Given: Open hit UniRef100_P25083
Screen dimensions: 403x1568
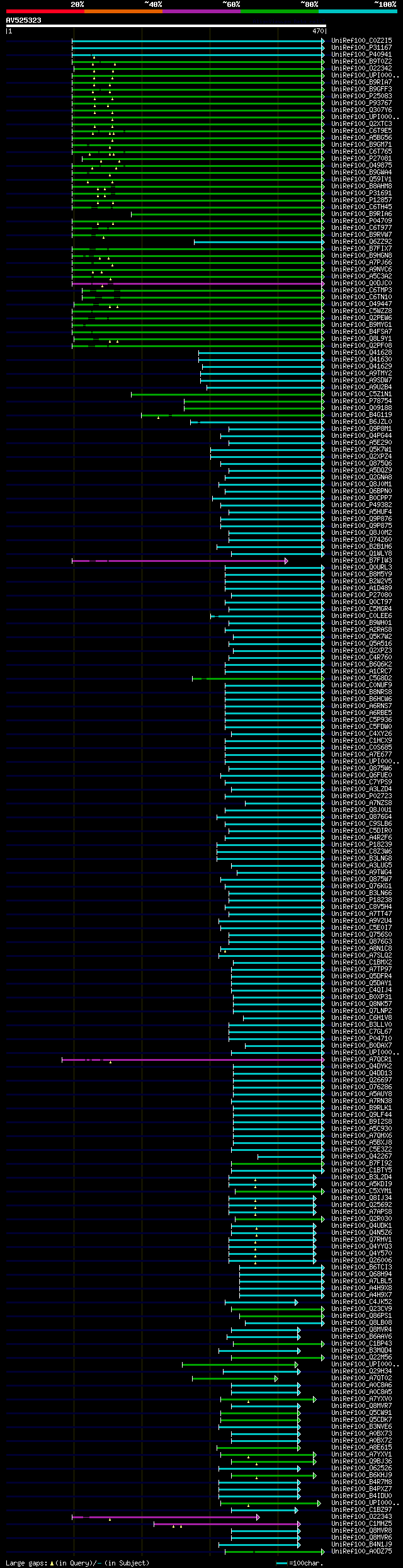Looking at the screenshot, I should coord(361,96).
